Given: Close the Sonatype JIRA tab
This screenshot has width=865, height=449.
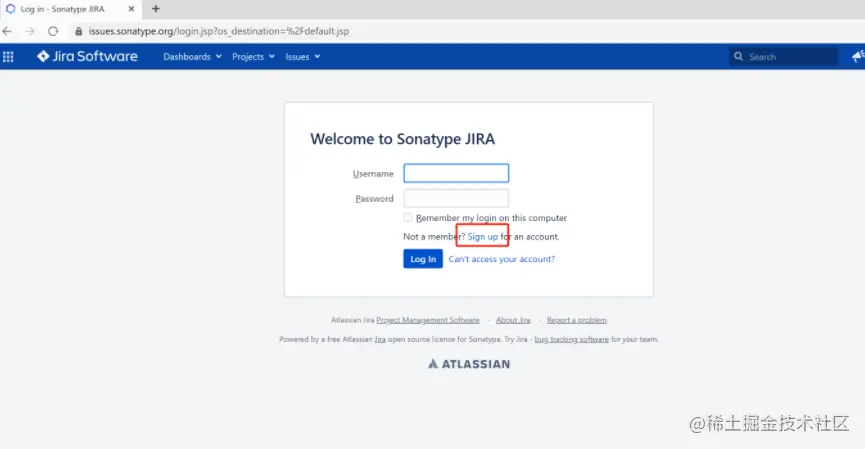Looking at the screenshot, I should click(131, 9).
